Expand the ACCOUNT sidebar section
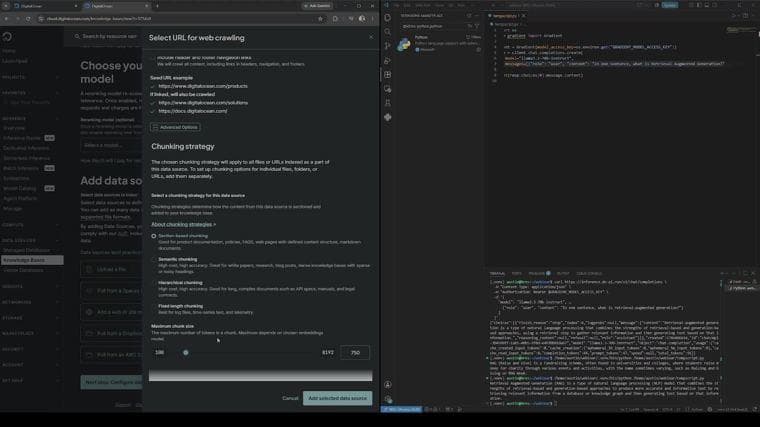Image resolution: width=760 pixels, height=427 pixels. [32, 364]
